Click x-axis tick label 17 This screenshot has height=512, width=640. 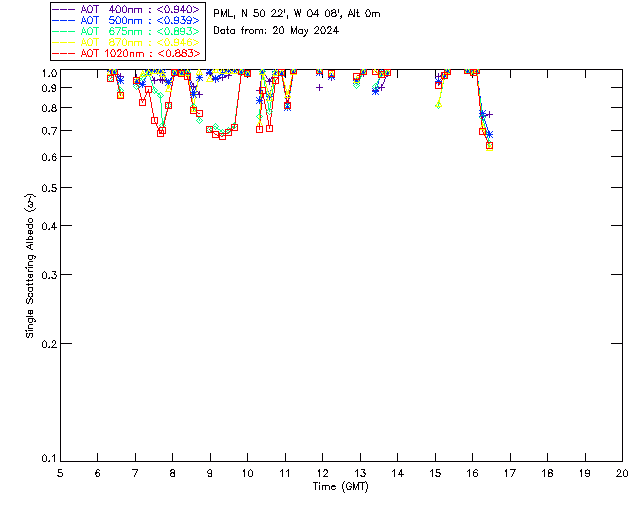point(510,473)
